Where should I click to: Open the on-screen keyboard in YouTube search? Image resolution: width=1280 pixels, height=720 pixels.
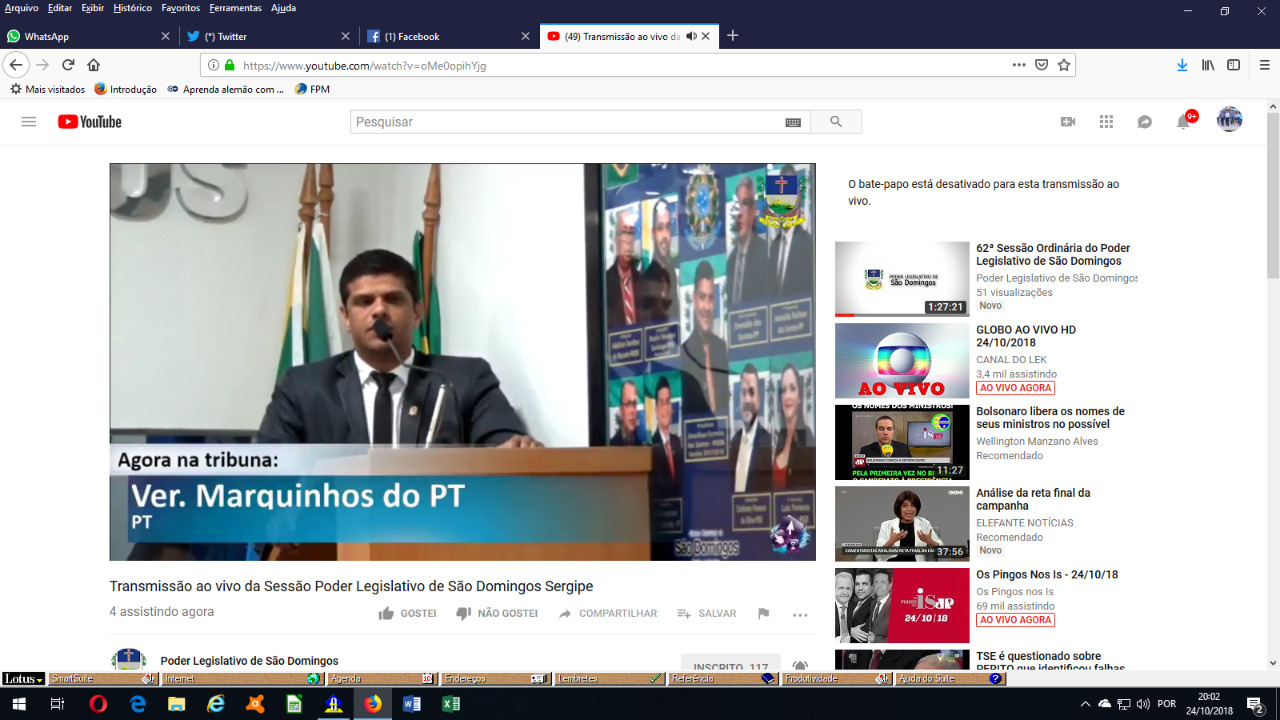coord(793,122)
